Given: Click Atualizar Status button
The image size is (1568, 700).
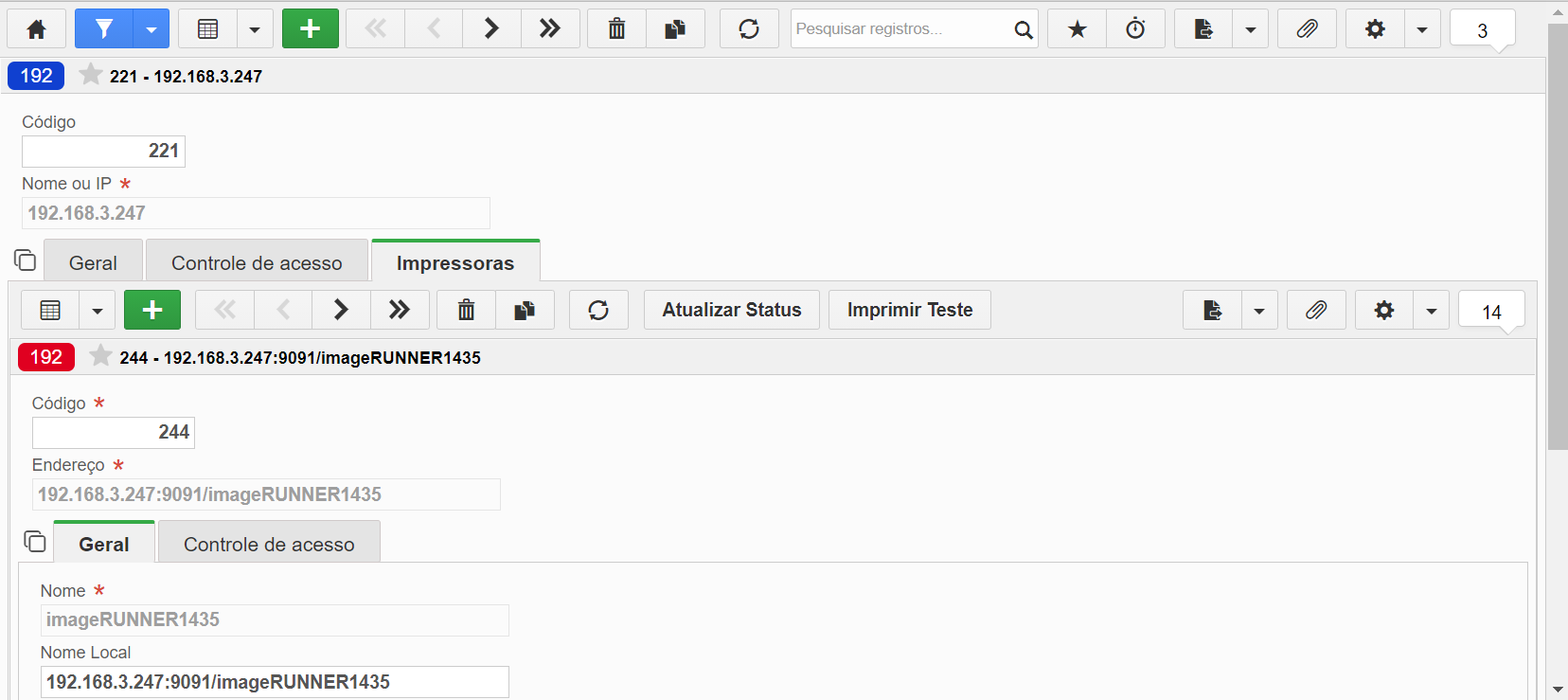Looking at the screenshot, I should pyautogui.click(x=732, y=310).
